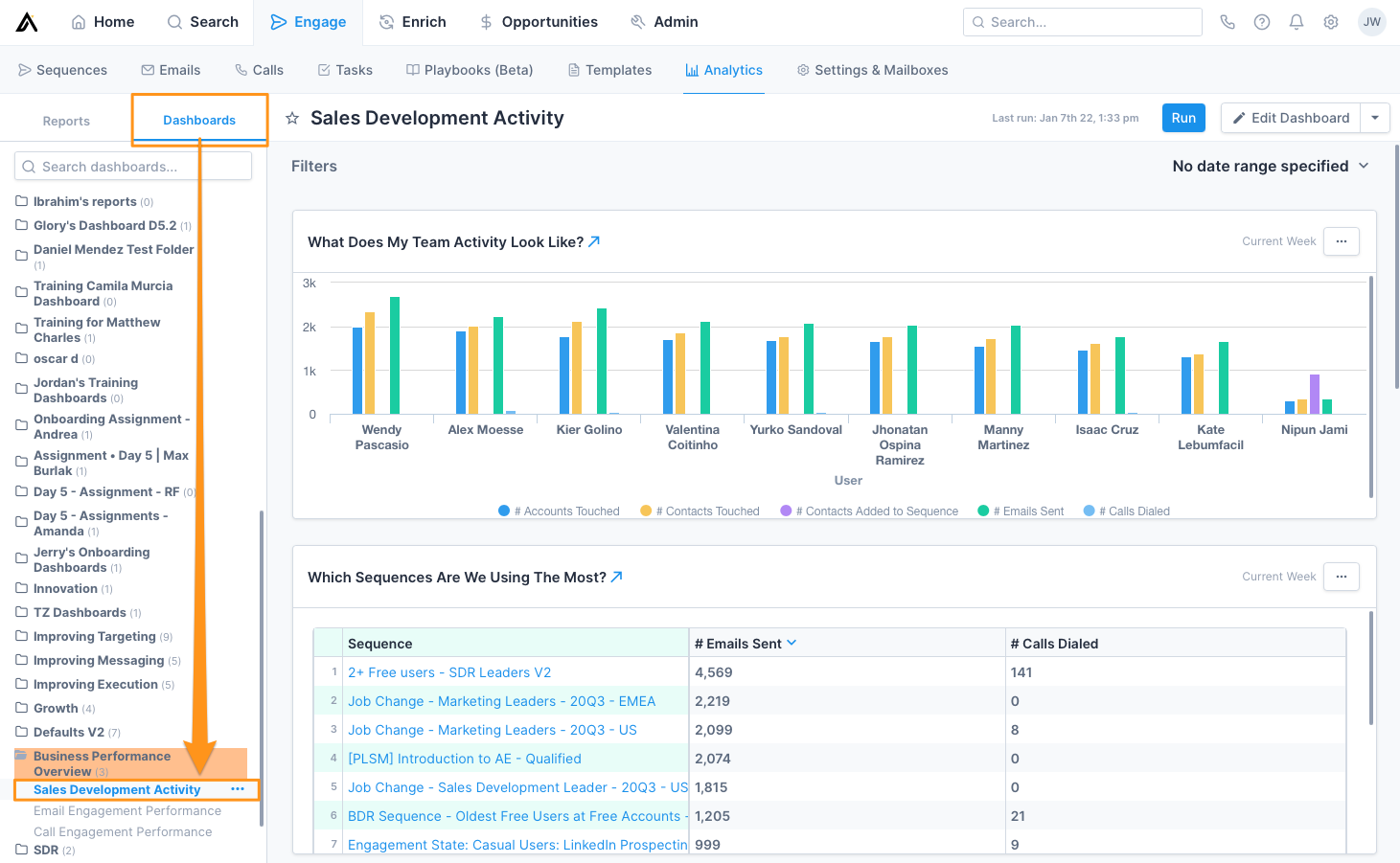The height and width of the screenshot is (863, 1400).
Task: Click folder icon next to Defaults V2
Action: [22, 732]
